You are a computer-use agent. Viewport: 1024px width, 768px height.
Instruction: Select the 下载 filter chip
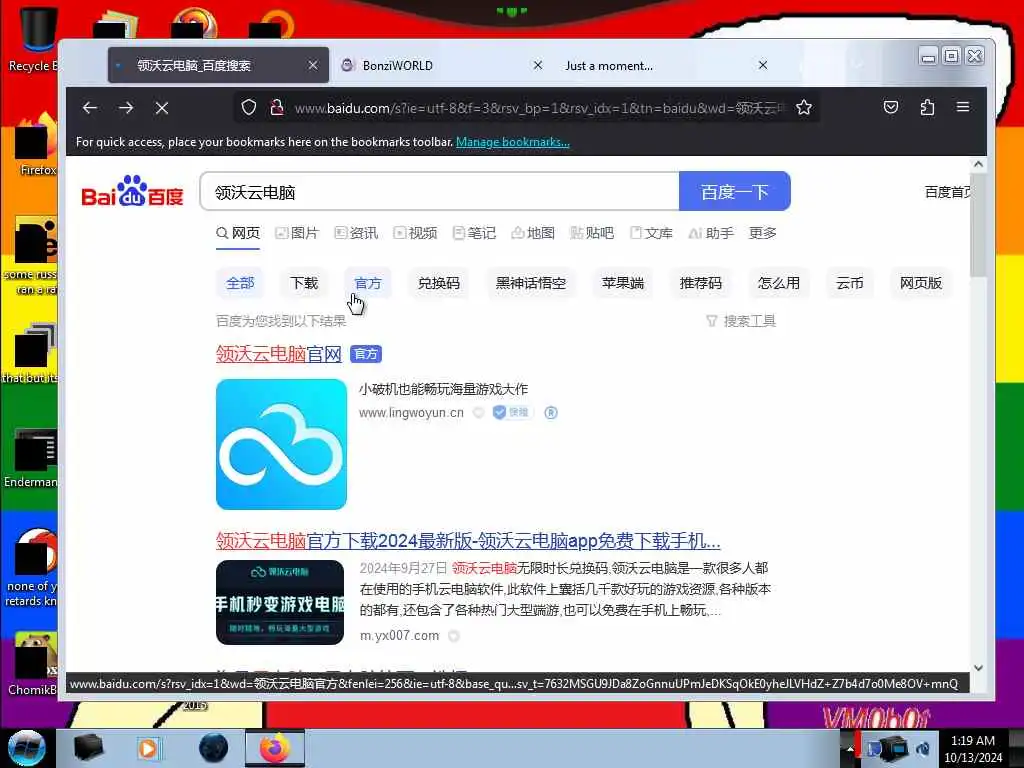coord(304,283)
